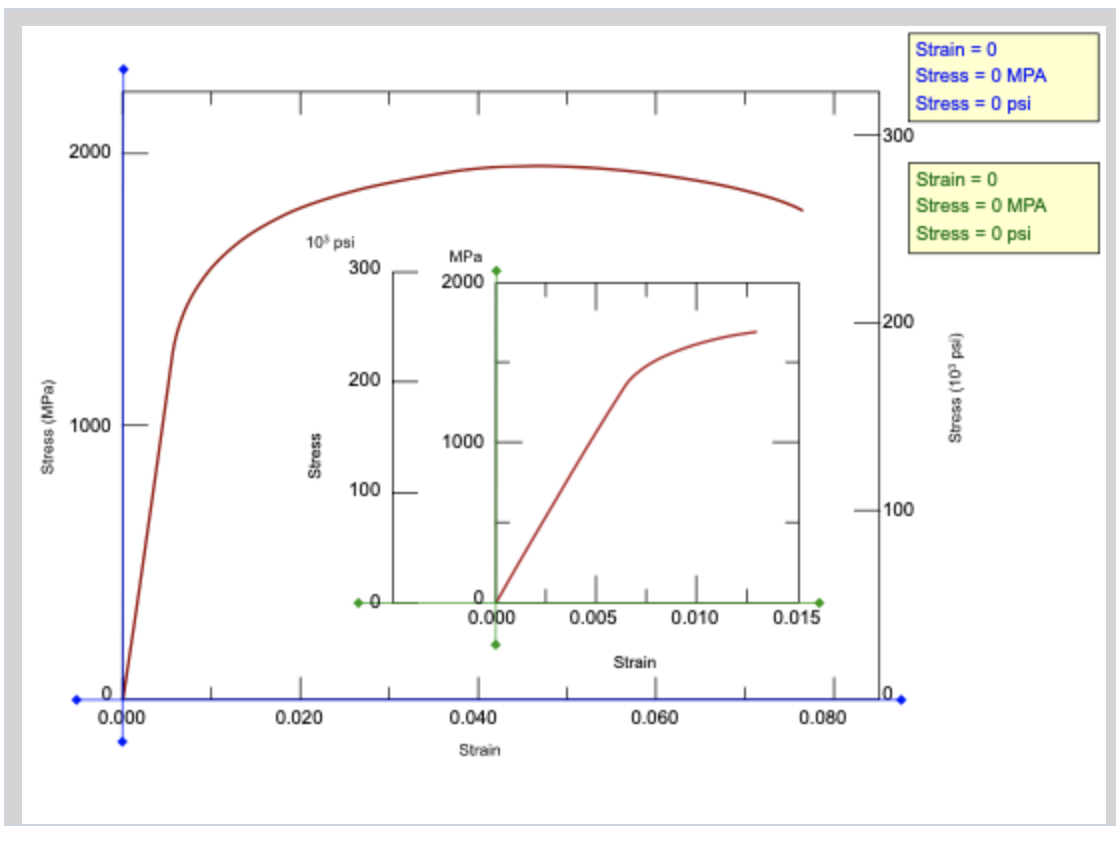Click the blue 'Stress = 0 psi' readout
Image resolution: width=1116 pixels, height=842 pixels.
[973, 103]
